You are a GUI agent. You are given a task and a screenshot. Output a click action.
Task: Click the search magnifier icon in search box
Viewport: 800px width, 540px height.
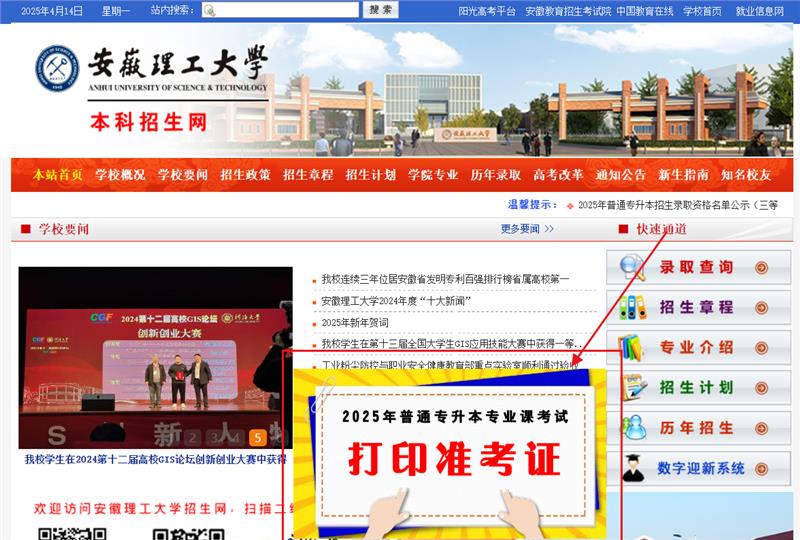(209, 10)
